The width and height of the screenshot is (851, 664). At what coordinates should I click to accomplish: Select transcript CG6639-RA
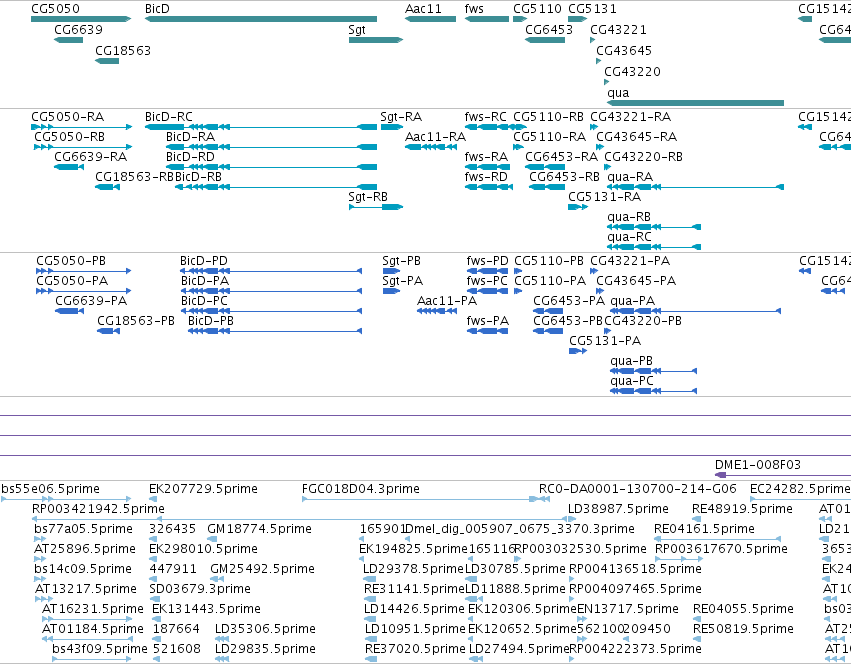click(69, 167)
